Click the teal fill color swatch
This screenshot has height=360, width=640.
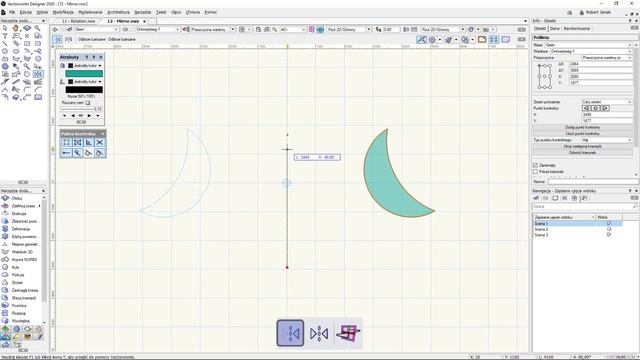[x=84, y=73]
